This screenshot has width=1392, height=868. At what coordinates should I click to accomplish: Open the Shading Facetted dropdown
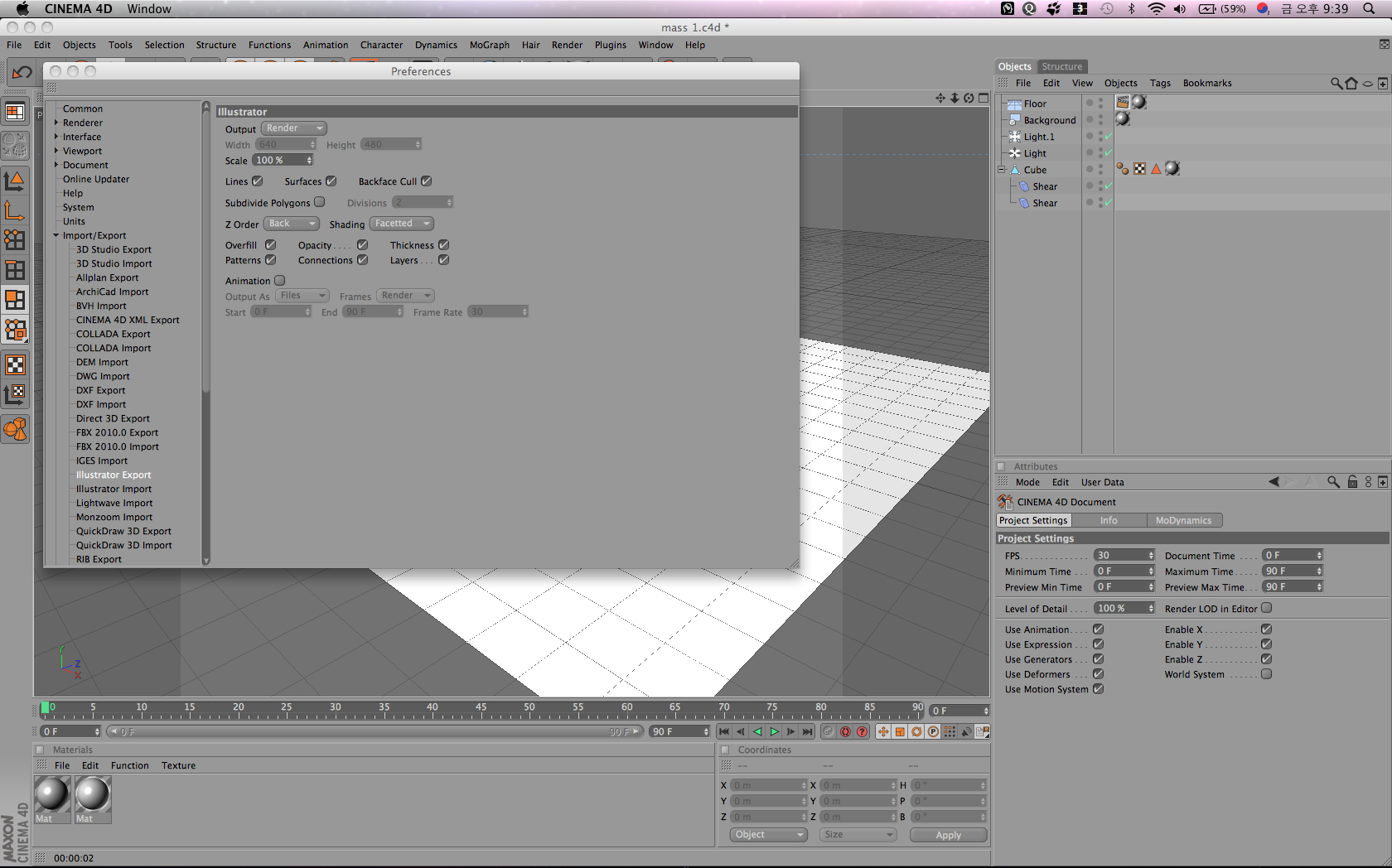coord(402,224)
